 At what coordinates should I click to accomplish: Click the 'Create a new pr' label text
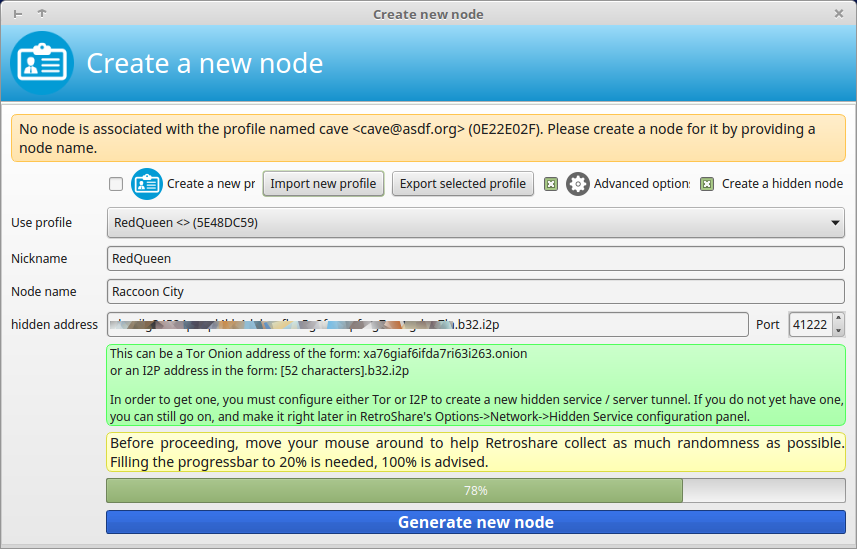(211, 184)
